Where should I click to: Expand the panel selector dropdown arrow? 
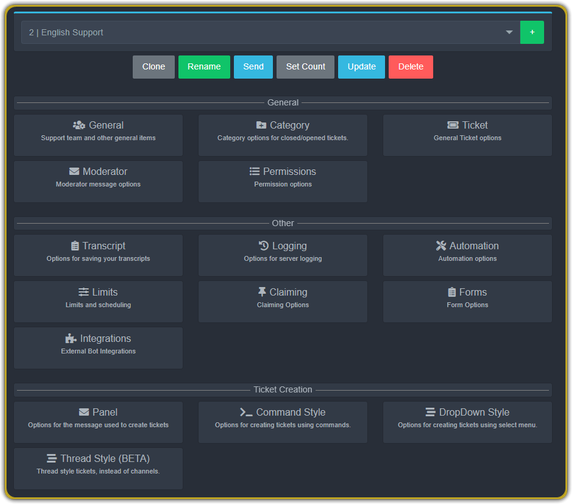(509, 32)
